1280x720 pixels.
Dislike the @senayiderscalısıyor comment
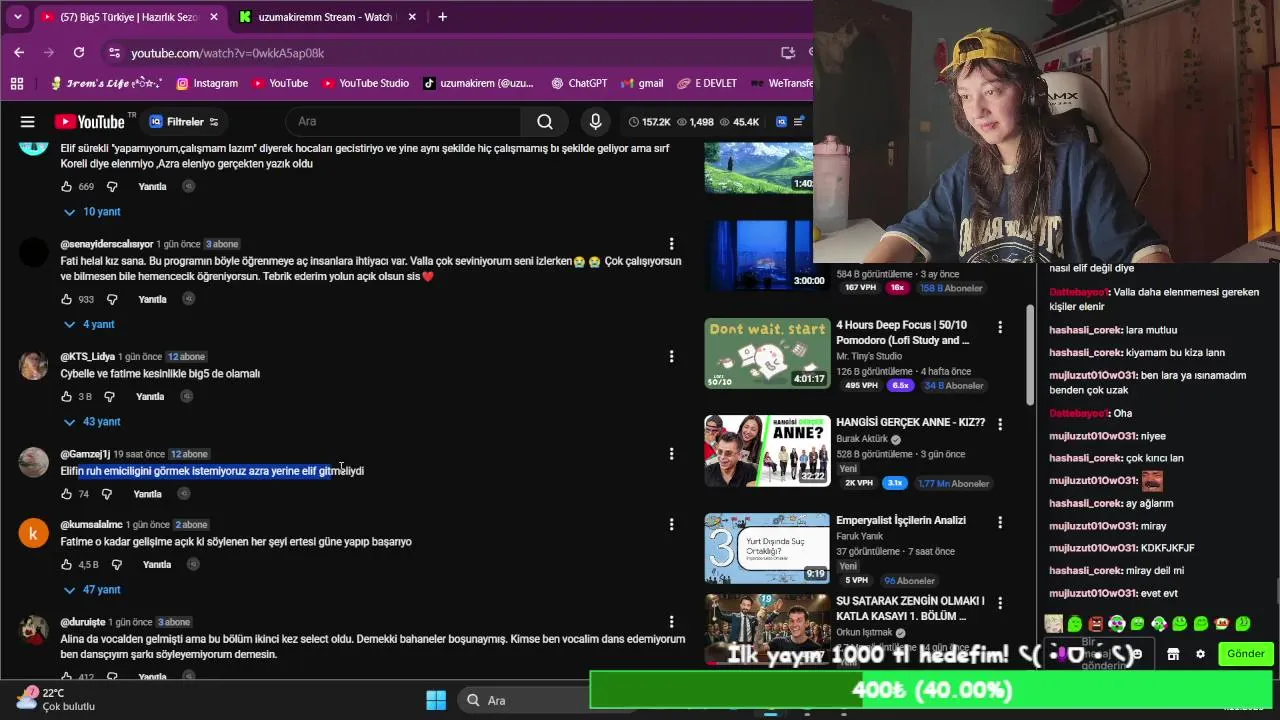[x=112, y=299]
